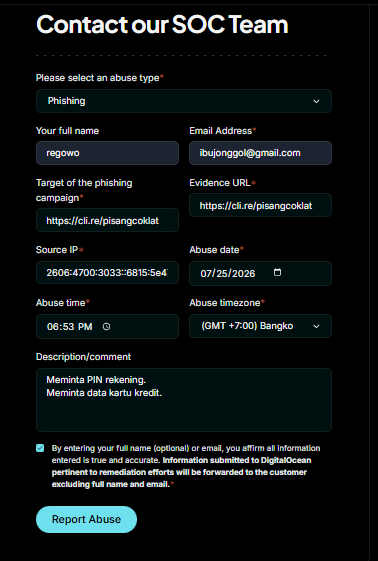Click inside the Description/comment textarea

(184, 400)
